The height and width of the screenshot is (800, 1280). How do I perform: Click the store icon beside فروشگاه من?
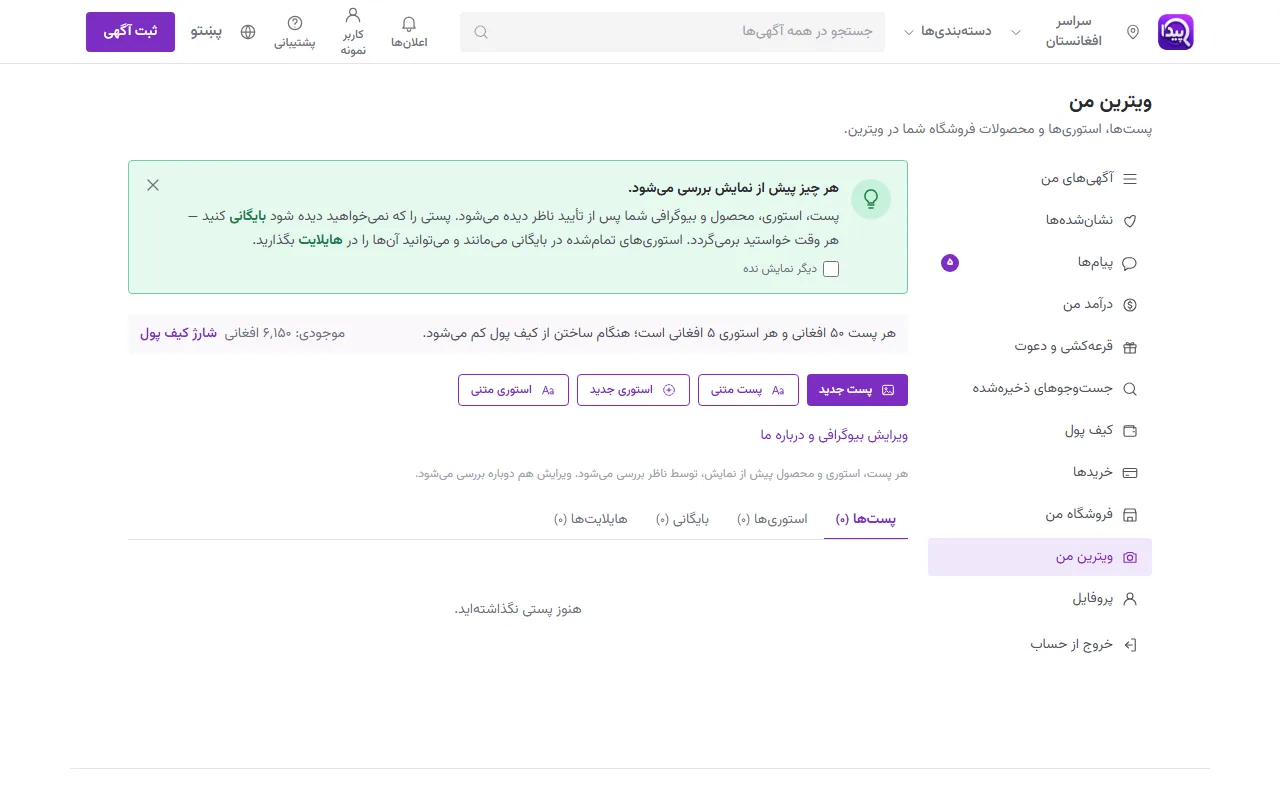pos(1131,515)
